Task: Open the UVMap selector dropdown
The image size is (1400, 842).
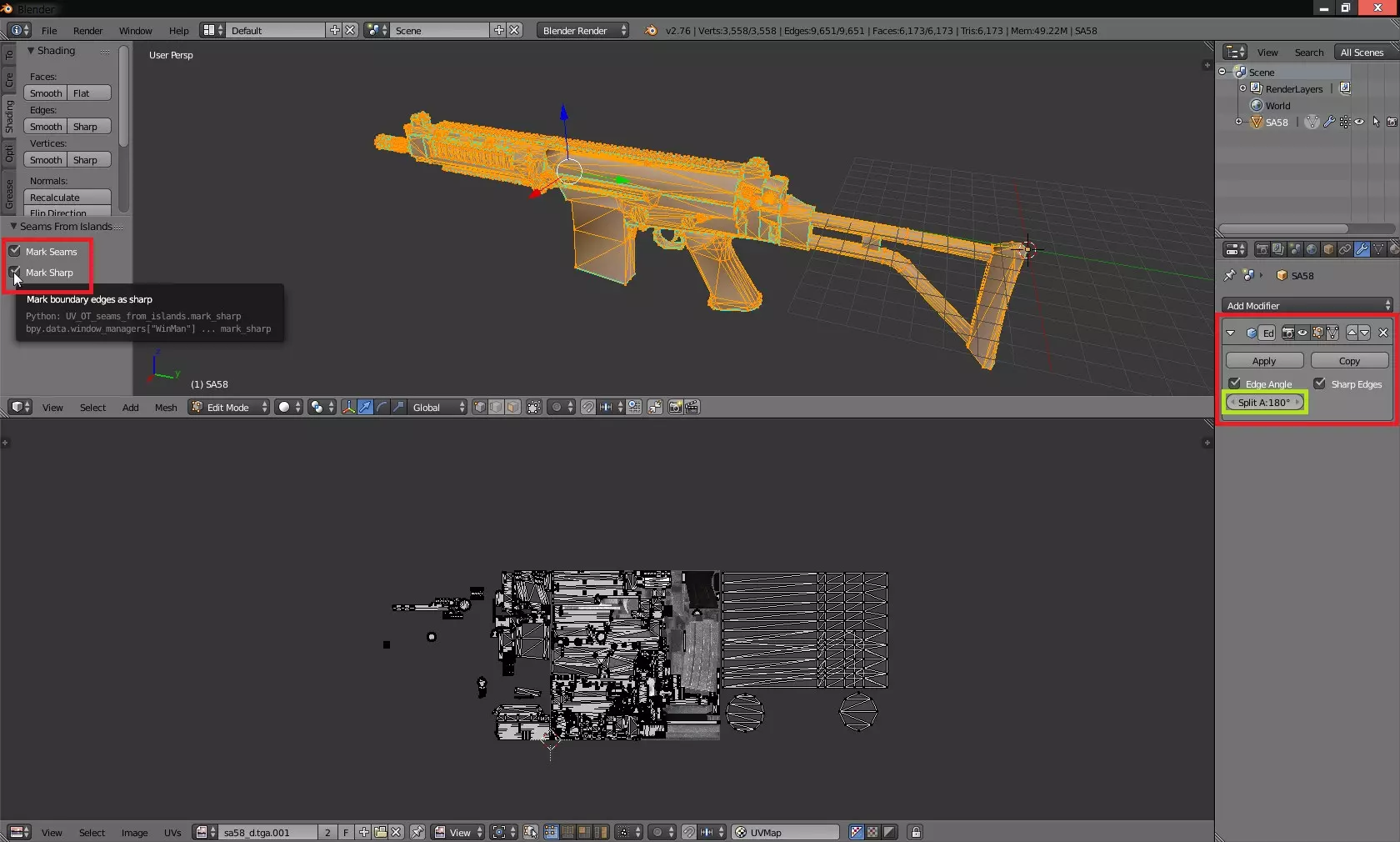Action: tap(786, 832)
